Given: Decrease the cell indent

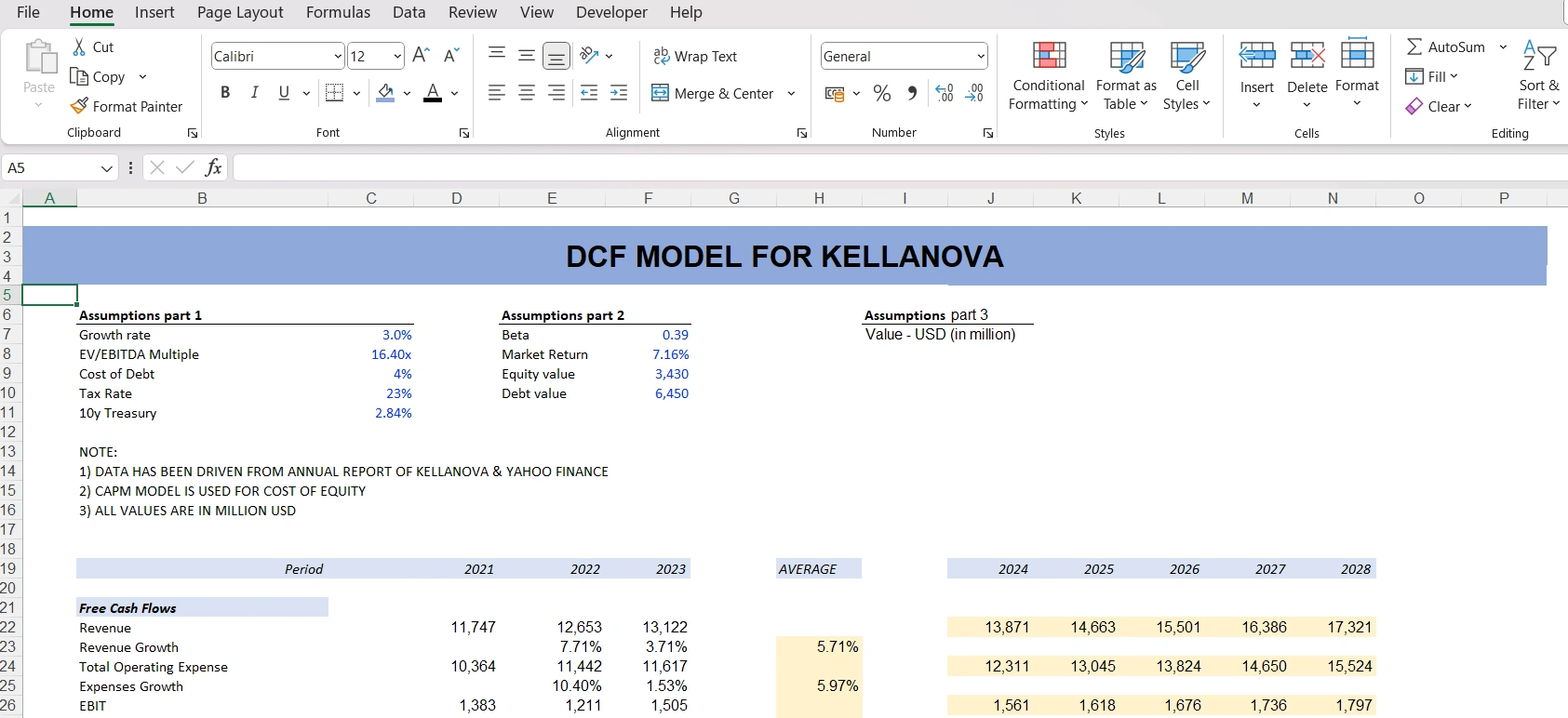Looking at the screenshot, I should click(589, 93).
